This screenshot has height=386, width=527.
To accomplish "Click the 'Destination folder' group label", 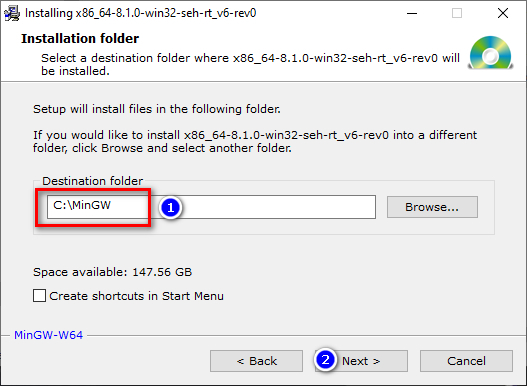I will click(92, 181).
